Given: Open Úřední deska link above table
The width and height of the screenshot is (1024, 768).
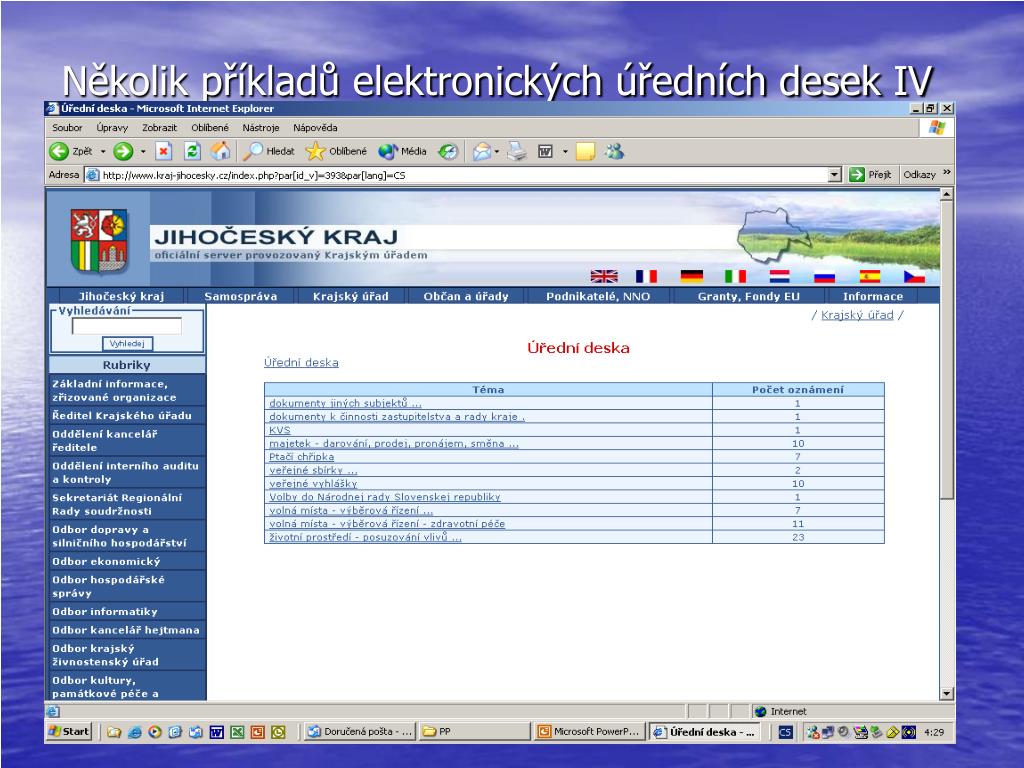Looking at the screenshot, I should click(x=301, y=362).
